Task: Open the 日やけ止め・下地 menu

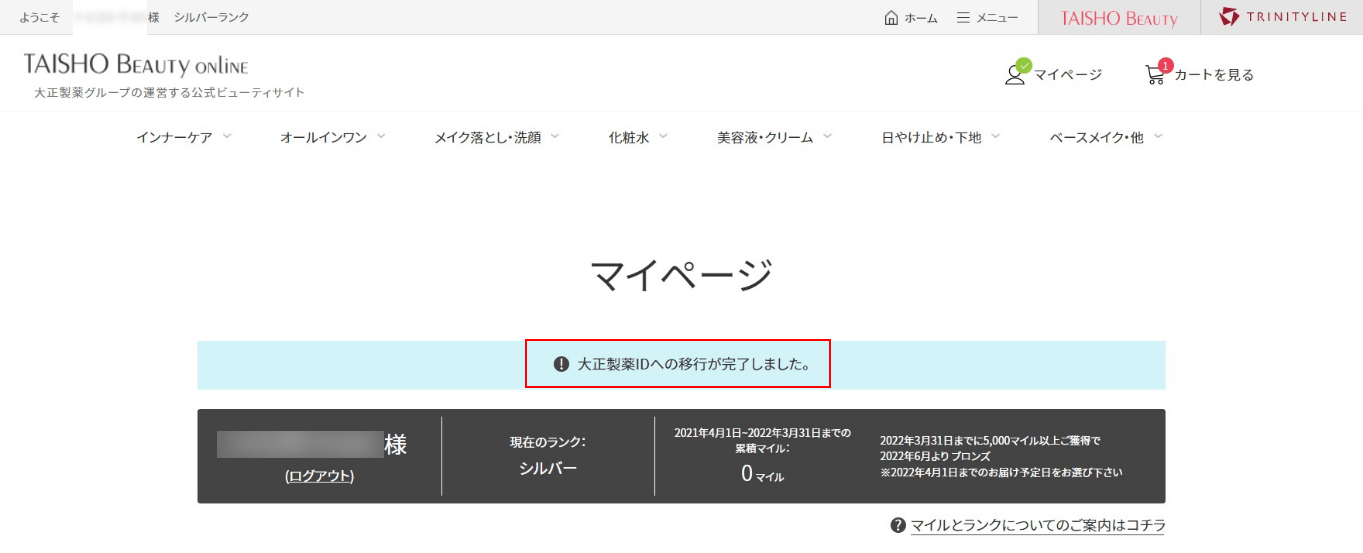Action: (x=931, y=138)
